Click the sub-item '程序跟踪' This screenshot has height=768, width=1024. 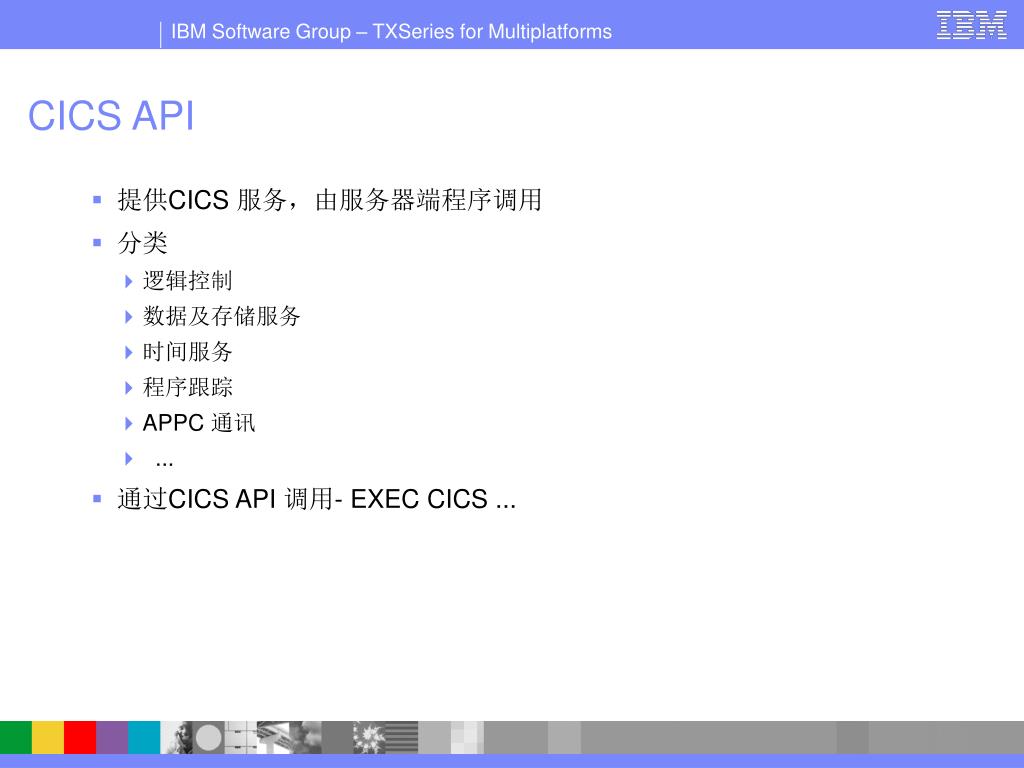pyautogui.click(x=187, y=387)
